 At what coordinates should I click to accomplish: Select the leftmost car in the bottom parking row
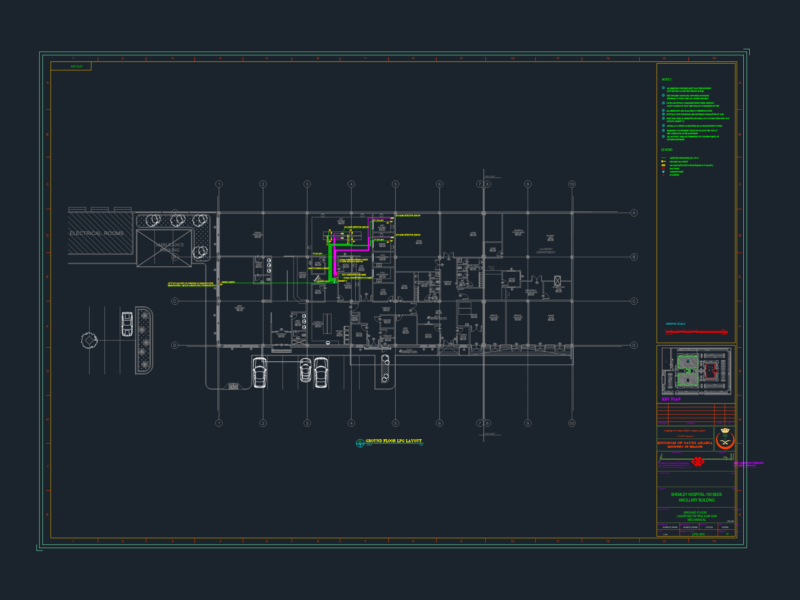pyautogui.click(x=260, y=372)
